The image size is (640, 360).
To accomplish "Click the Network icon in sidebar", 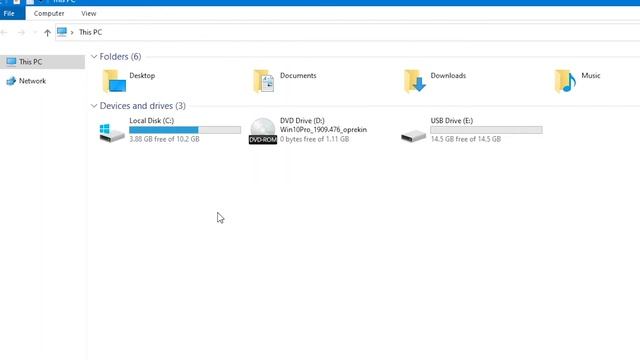I will (11, 81).
